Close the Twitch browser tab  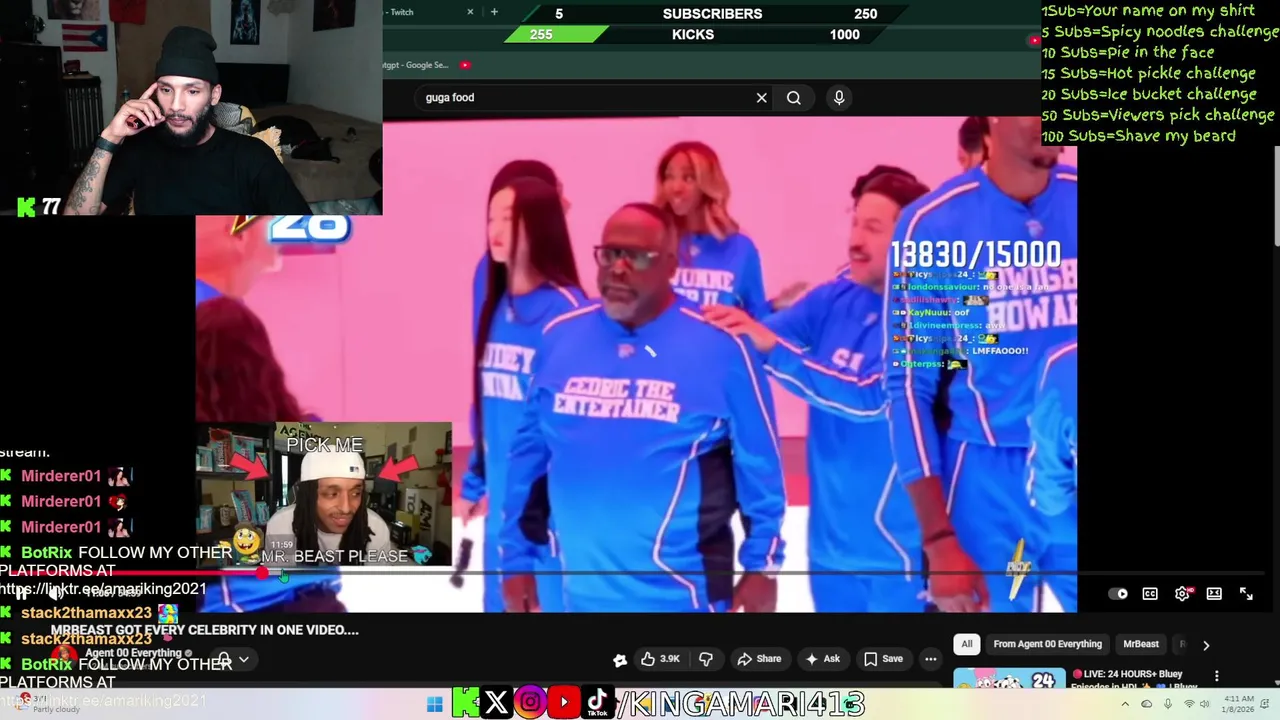470,12
